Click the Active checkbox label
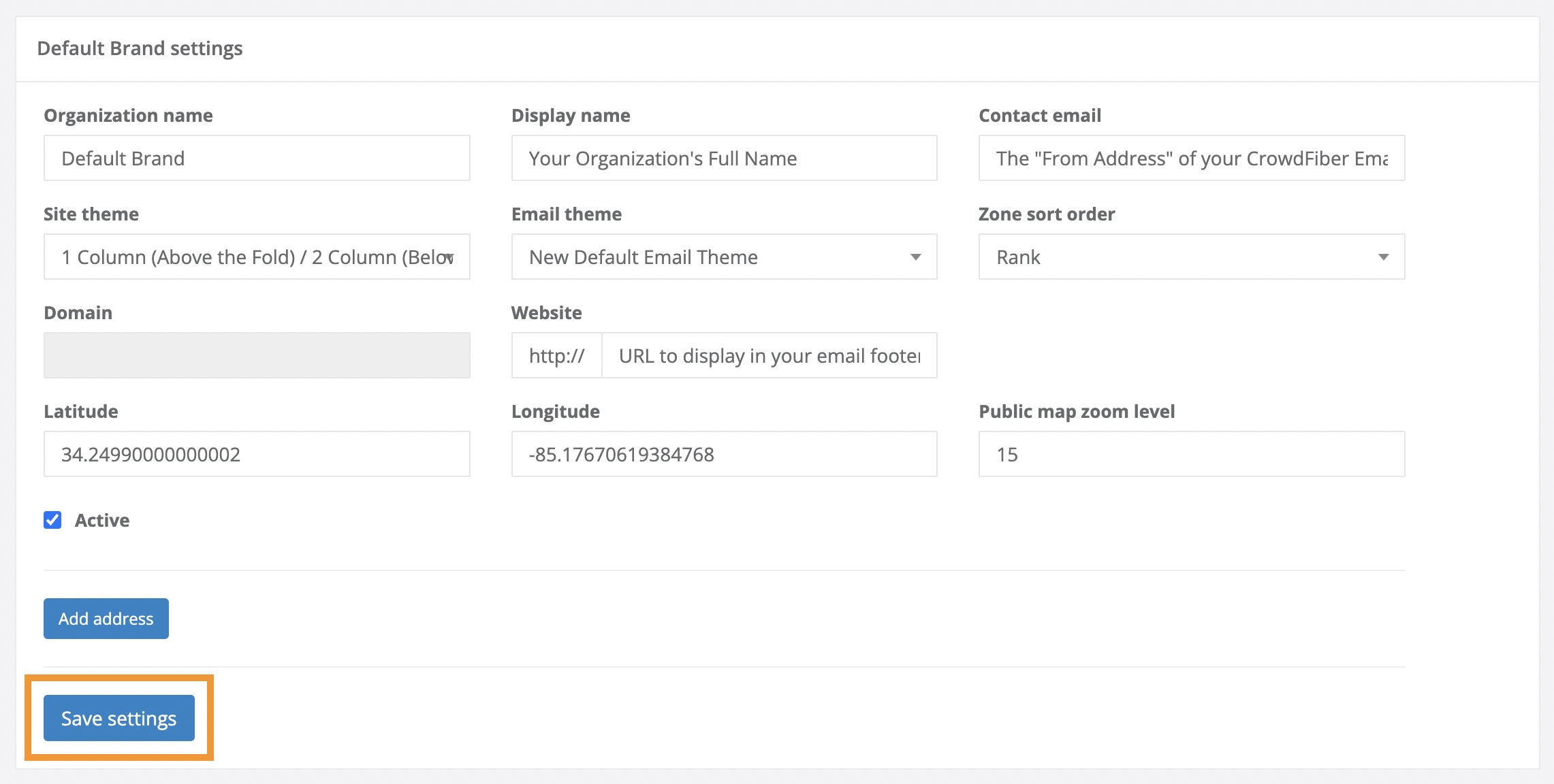Screen dimensions: 1554x784 click(102, 520)
